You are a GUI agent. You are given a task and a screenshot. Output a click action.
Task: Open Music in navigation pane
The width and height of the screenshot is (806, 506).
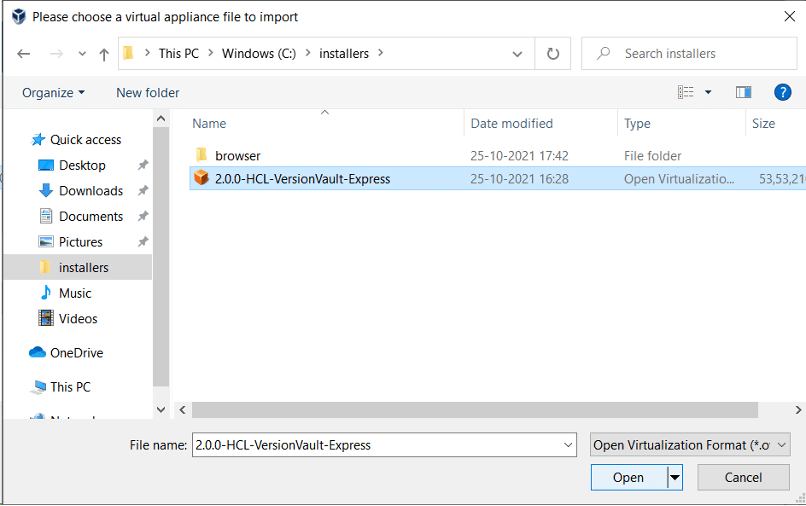(75, 293)
